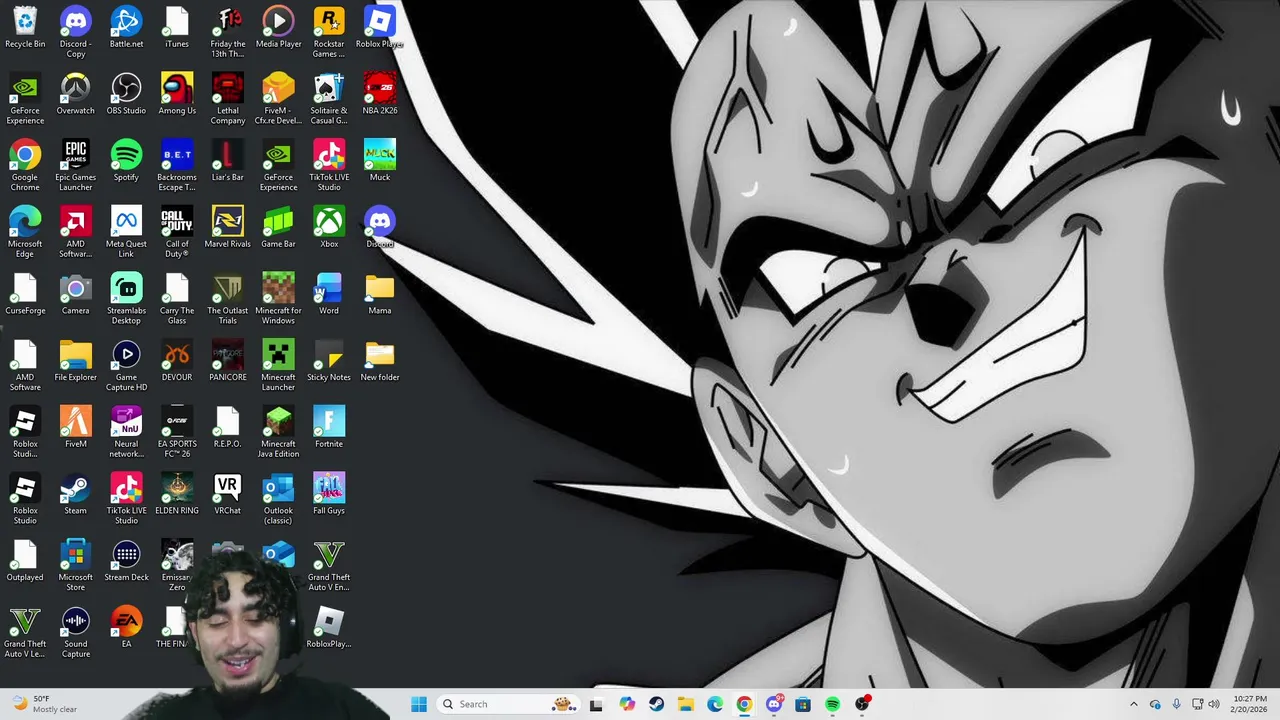Select the Google Chrome desktop shortcut
Image resolution: width=1280 pixels, height=720 pixels.
coord(25,167)
